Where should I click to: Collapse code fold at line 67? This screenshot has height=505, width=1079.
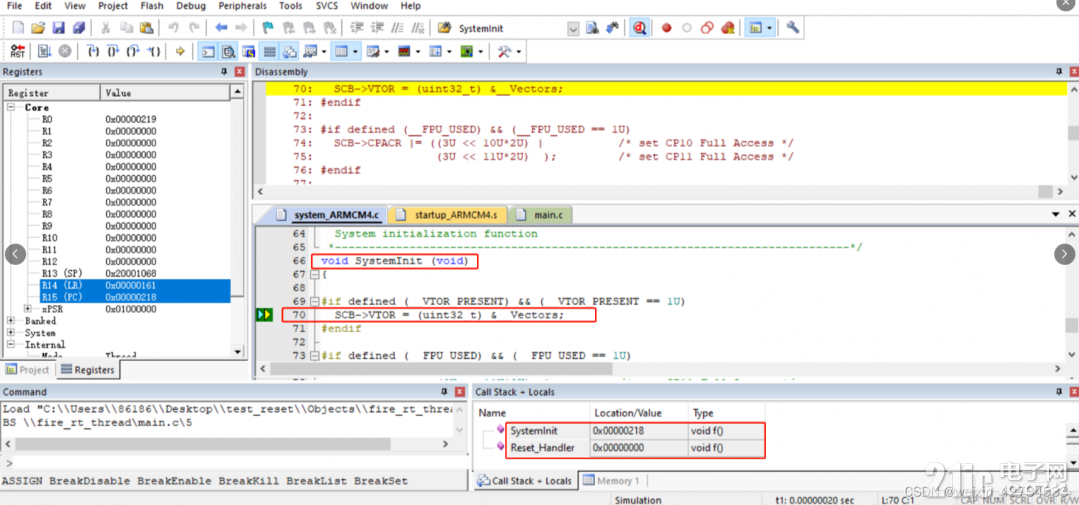315,274
